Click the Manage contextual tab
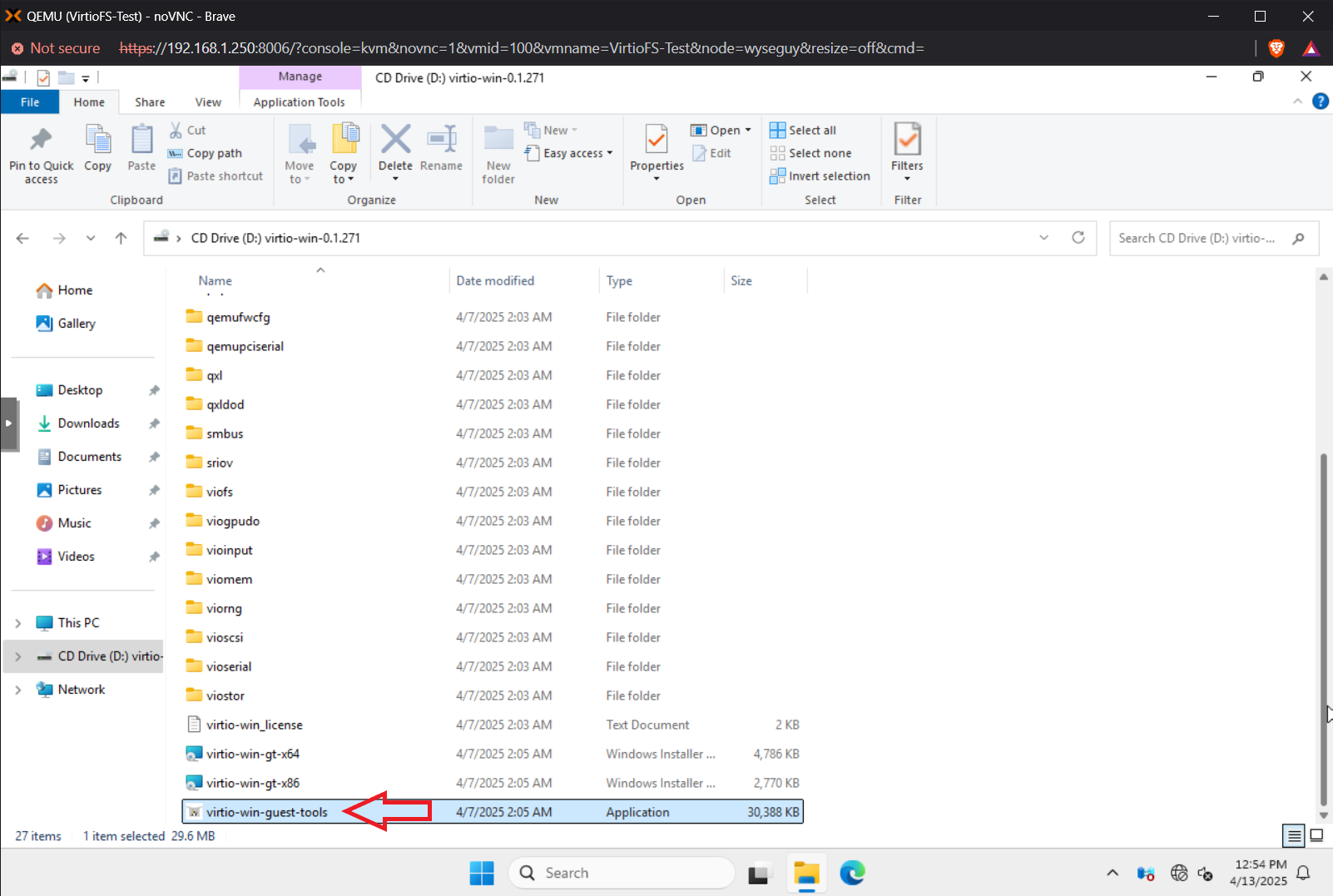Image resolution: width=1333 pixels, height=896 pixels. click(x=300, y=77)
